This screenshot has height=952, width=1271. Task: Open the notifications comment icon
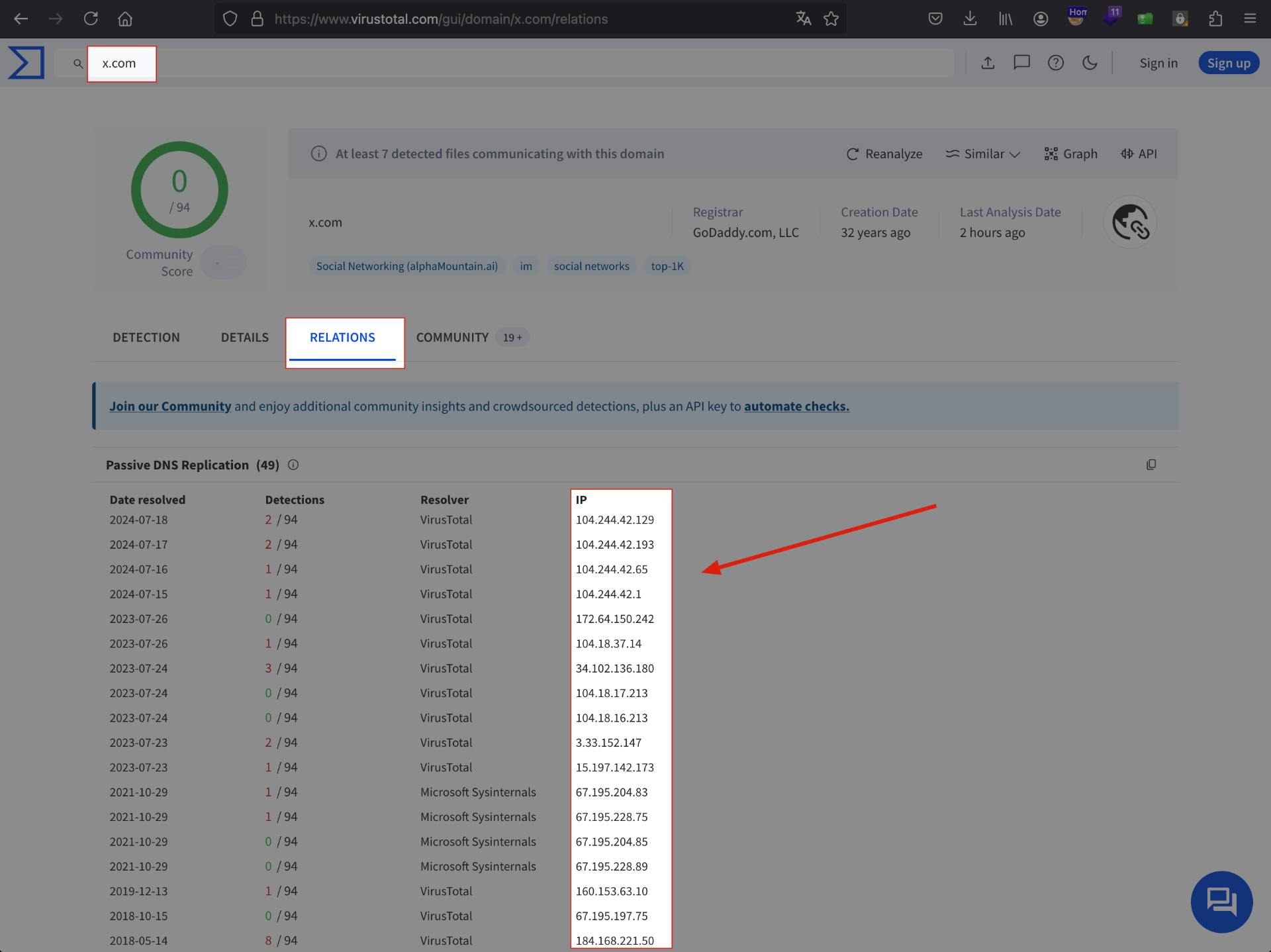[x=1022, y=63]
